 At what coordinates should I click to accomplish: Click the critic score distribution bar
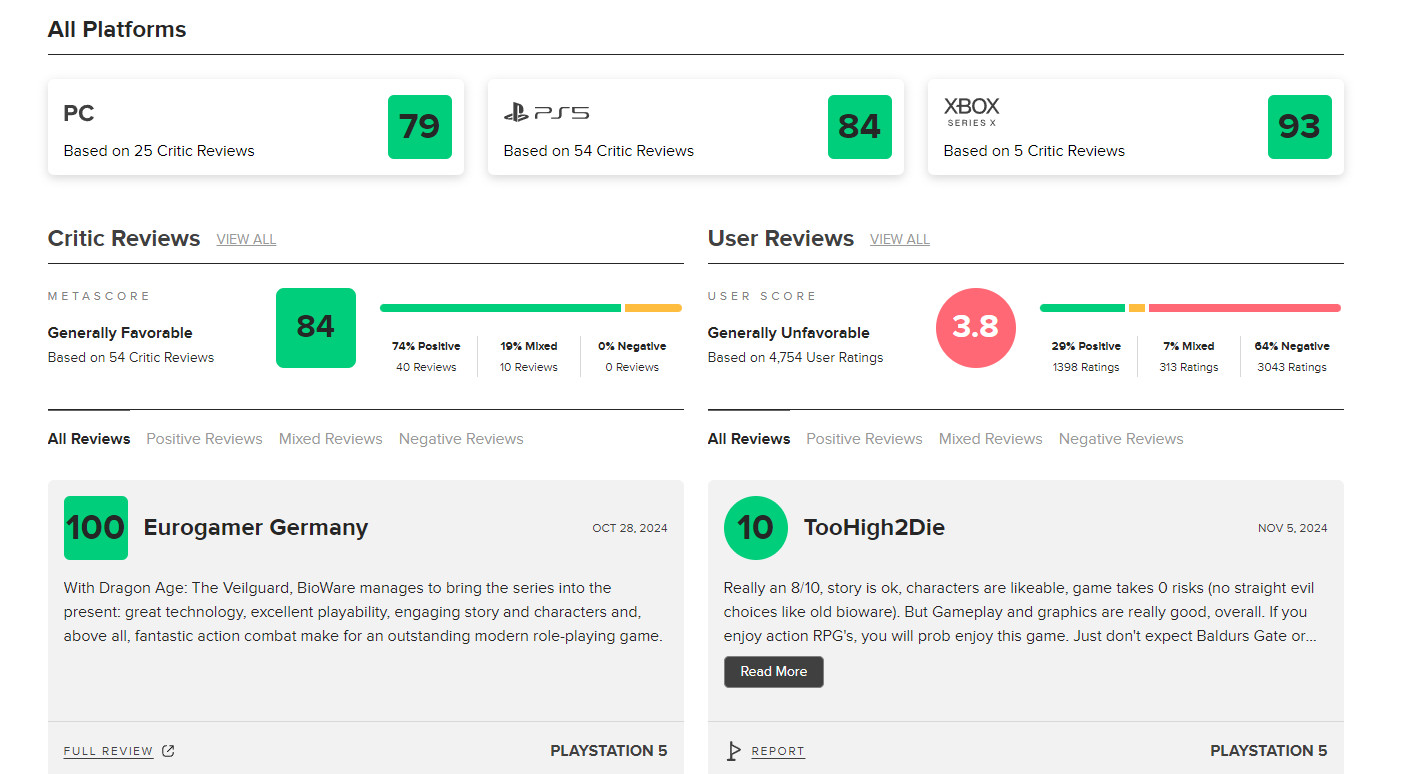[x=531, y=308]
